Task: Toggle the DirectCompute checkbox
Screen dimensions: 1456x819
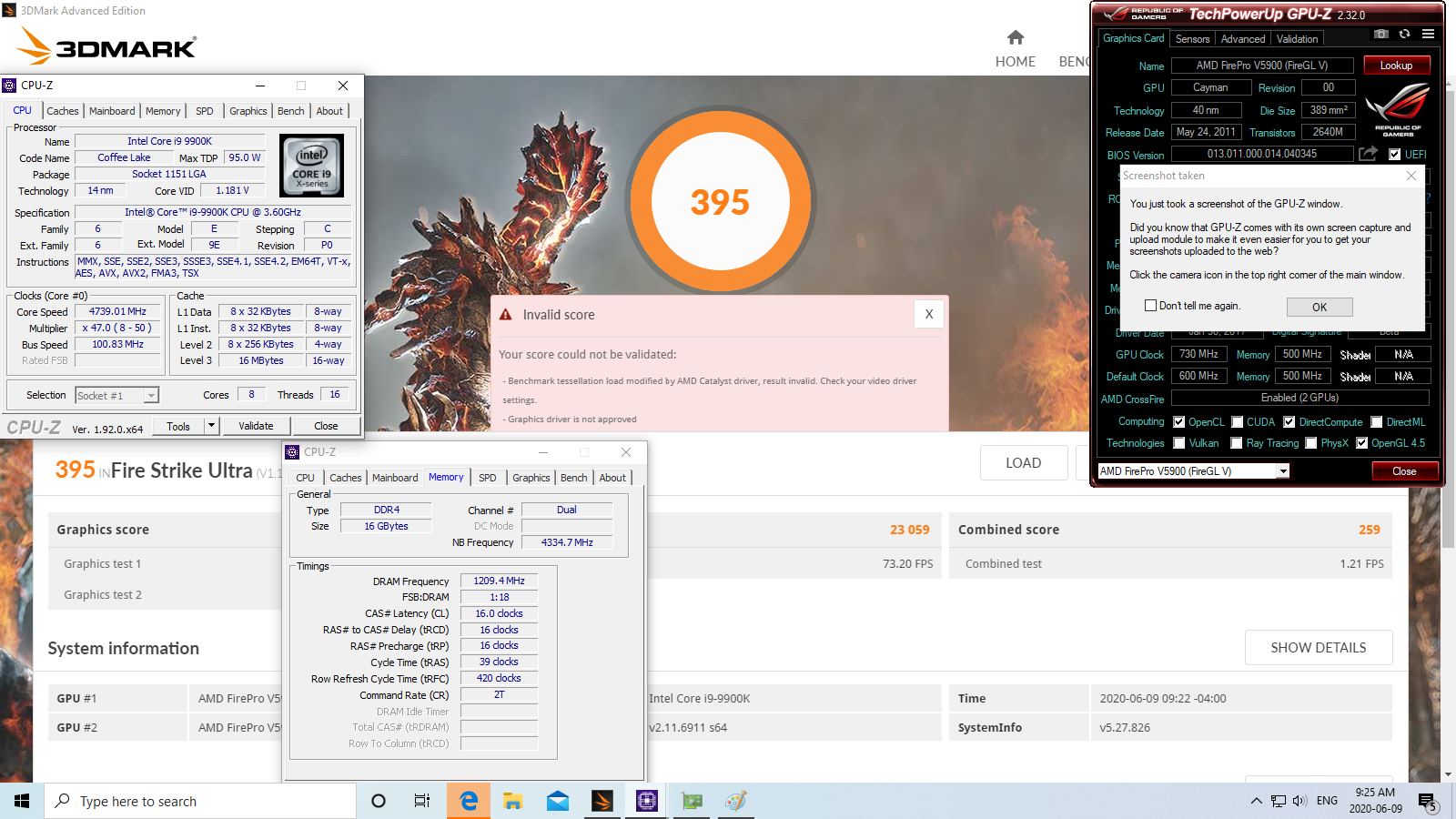Action: [x=1289, y=422]
